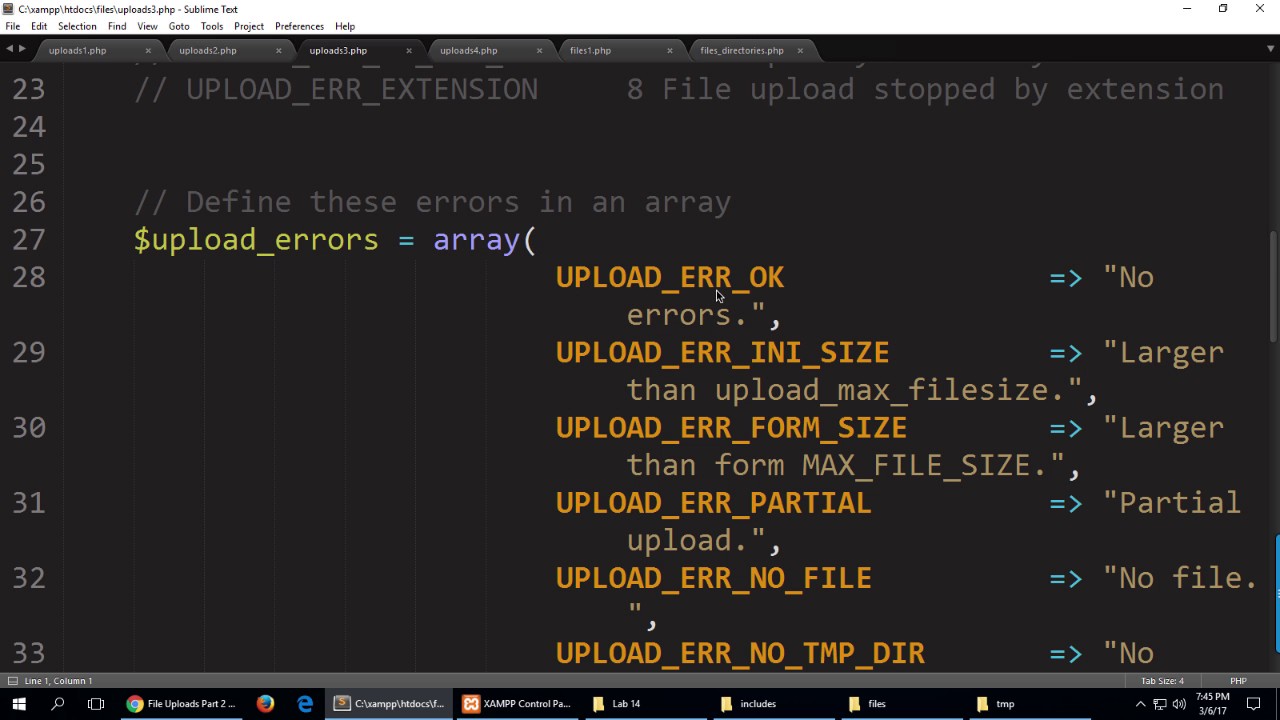1280x720 pixels.
Task: Open Windows search from the taskbar
Action: click(x=57, y=704)
